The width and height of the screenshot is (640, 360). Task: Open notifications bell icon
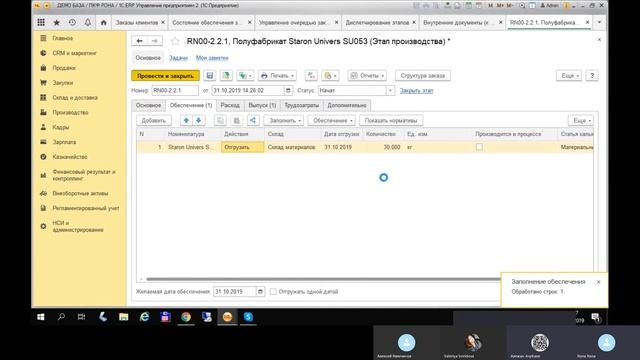[x=88, y=22]
